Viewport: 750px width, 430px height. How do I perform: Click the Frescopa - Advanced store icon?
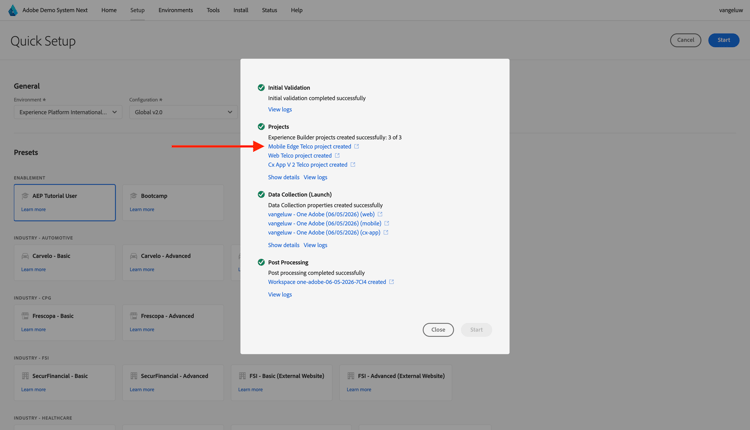pos(133,316)
